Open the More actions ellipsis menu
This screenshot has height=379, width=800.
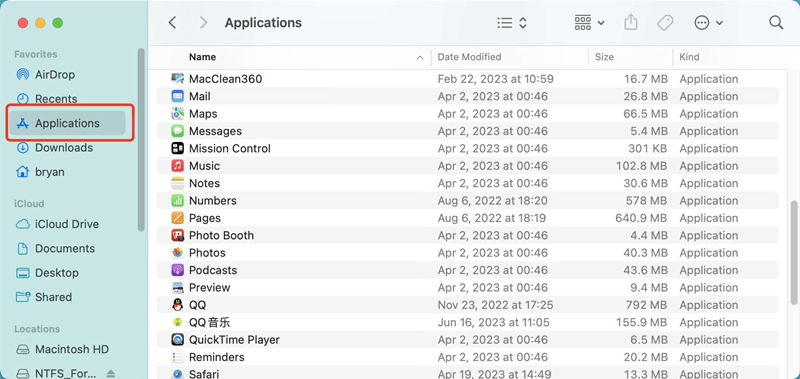(708, 23)
